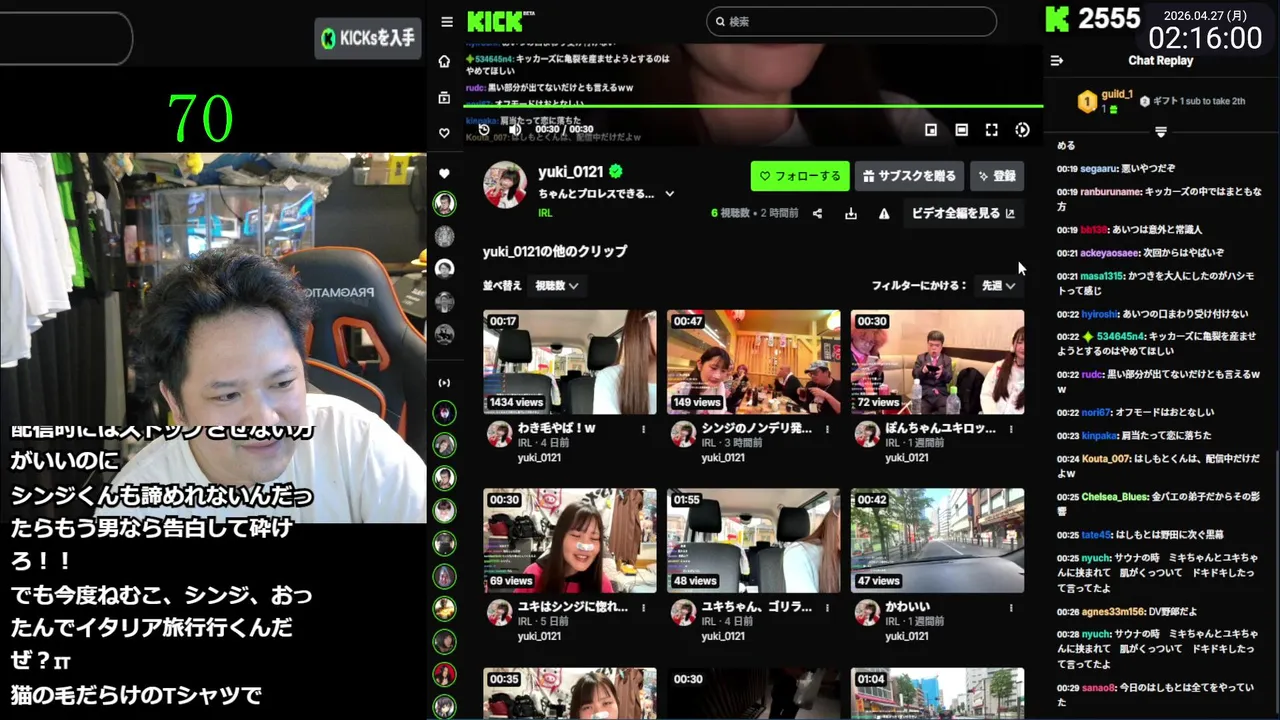Click the 登録 subscribe button

pyautogui.click(x=997, y=176)
